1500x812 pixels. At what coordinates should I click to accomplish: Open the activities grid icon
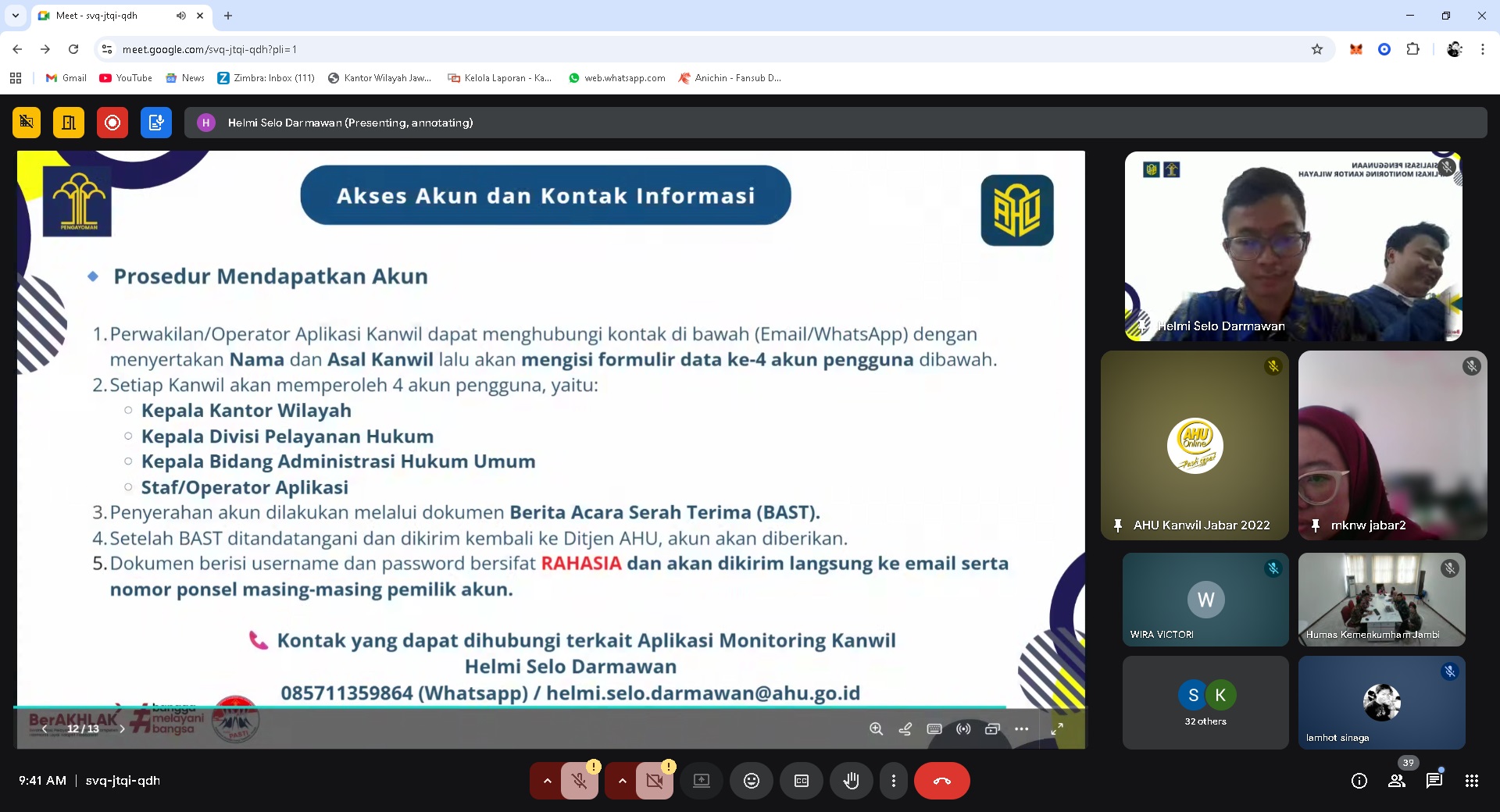(1471, 781)
